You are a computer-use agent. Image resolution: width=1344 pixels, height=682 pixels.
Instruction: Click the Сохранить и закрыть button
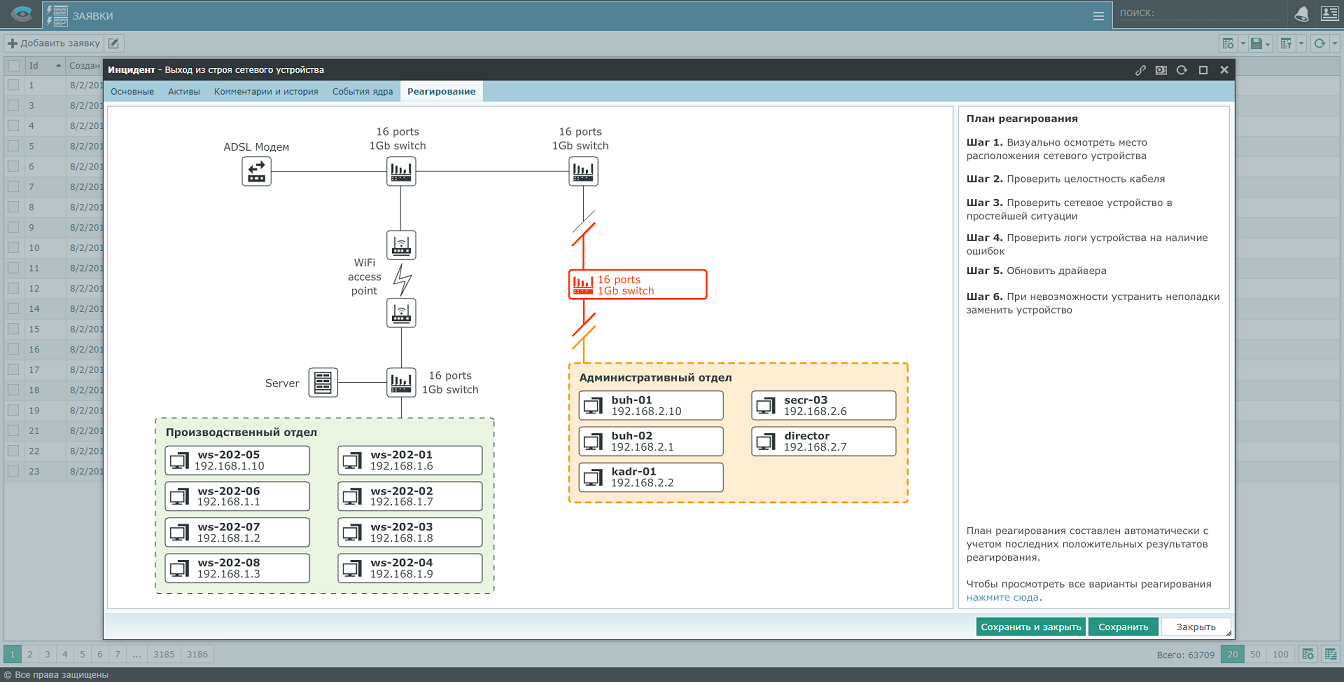[1030, 627]
